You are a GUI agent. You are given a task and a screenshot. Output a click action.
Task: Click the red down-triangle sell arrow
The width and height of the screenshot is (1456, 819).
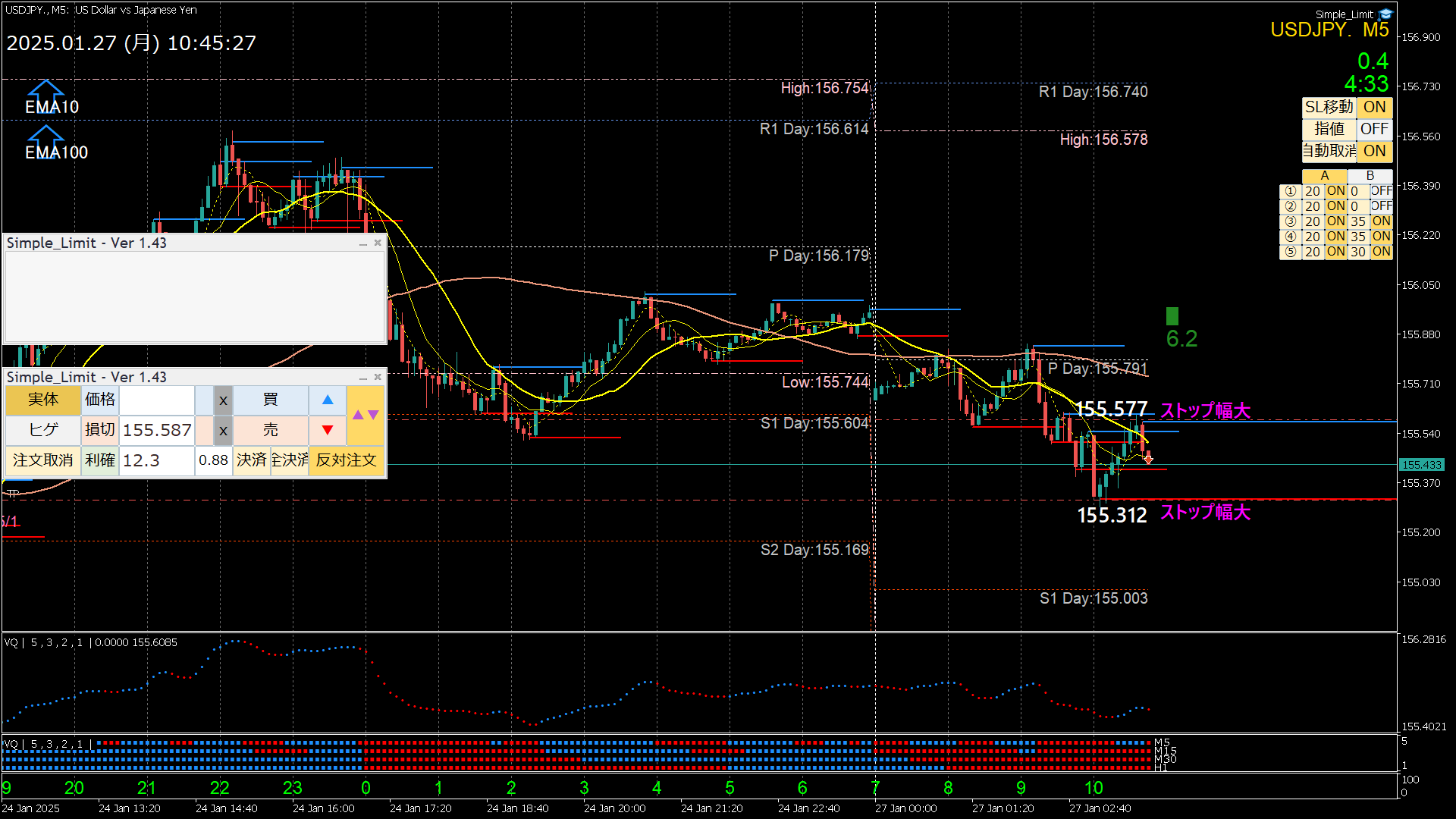coord(328,430)
